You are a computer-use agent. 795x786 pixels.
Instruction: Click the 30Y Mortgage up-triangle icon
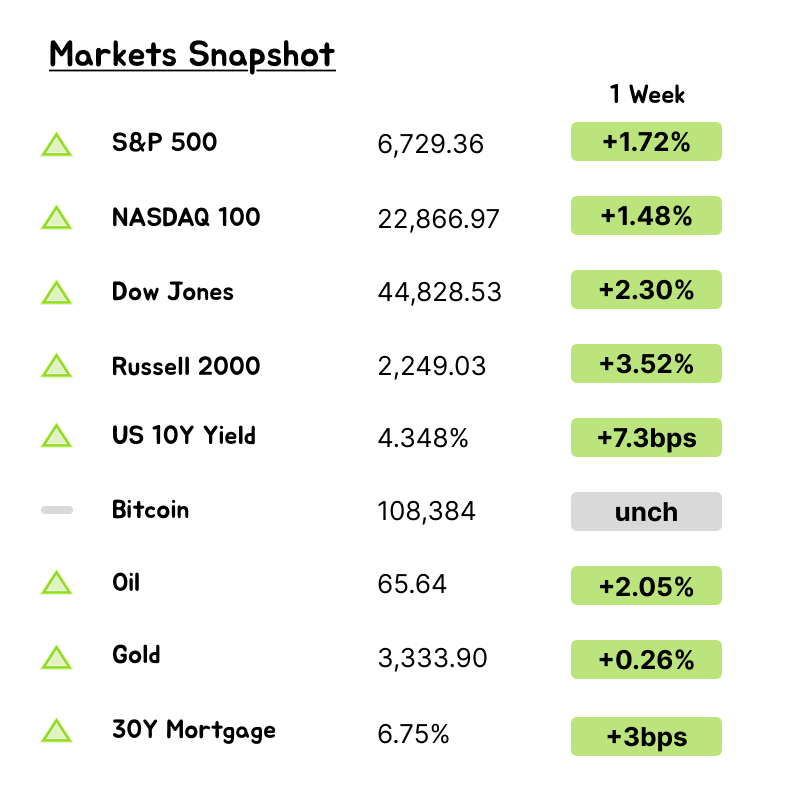(57, 732)
